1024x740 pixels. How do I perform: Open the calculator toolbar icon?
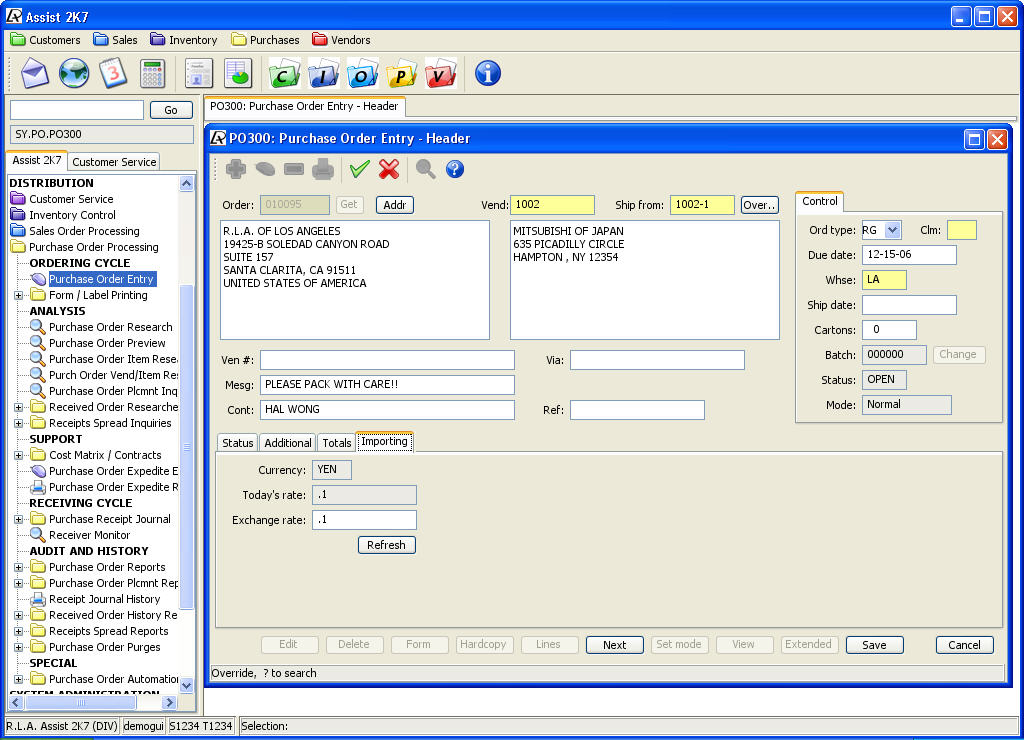(x=152, y=73)
